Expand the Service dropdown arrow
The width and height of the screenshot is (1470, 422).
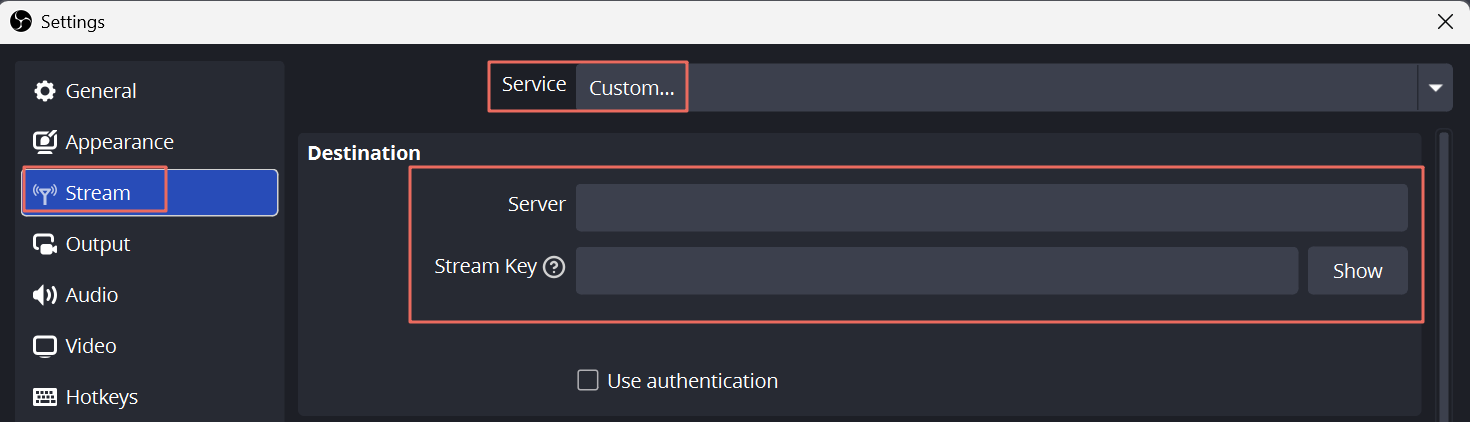coord(1435,88)
